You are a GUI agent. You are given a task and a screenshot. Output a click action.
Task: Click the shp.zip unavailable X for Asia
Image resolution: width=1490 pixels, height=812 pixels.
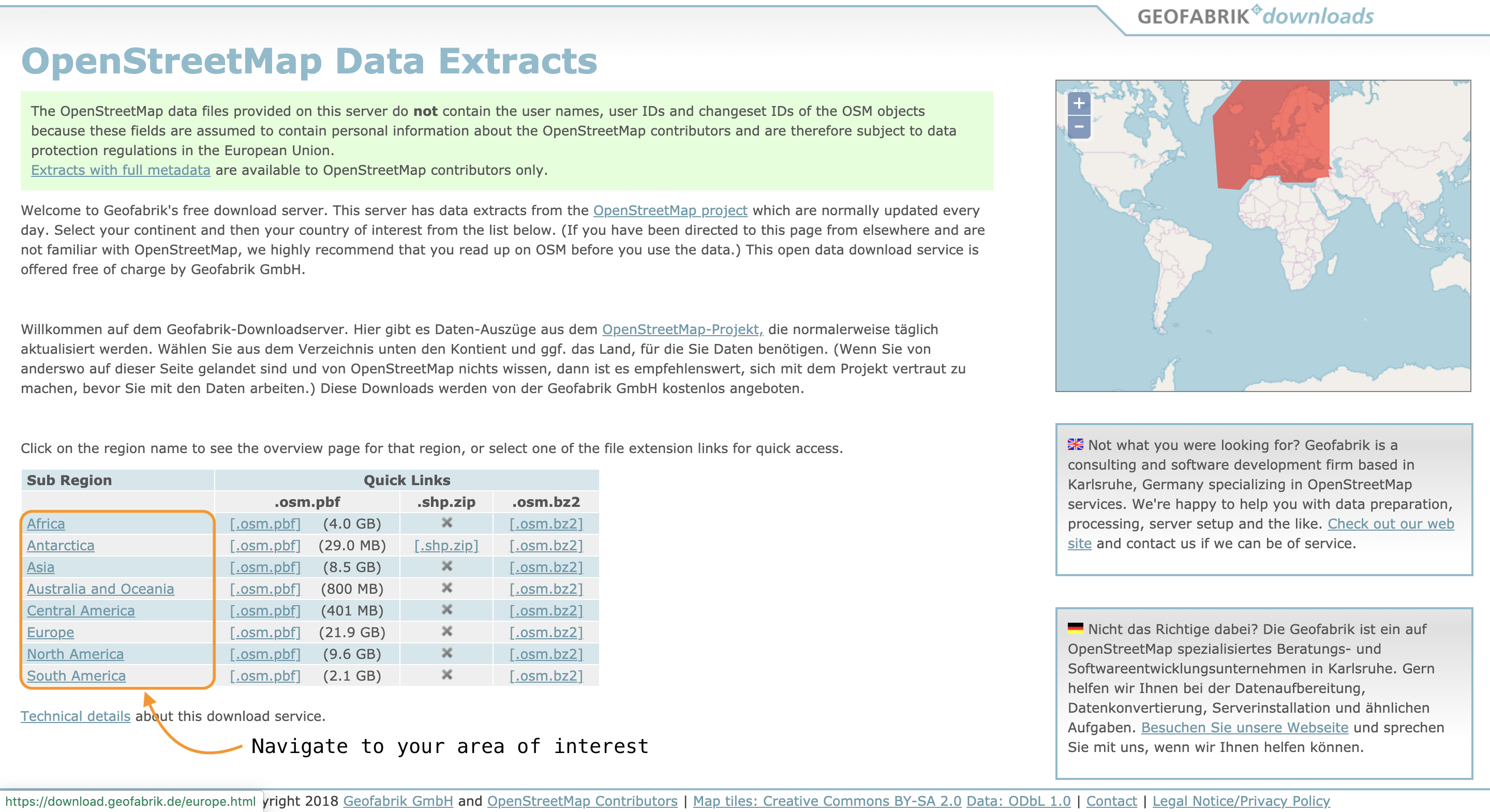point(446,566)
